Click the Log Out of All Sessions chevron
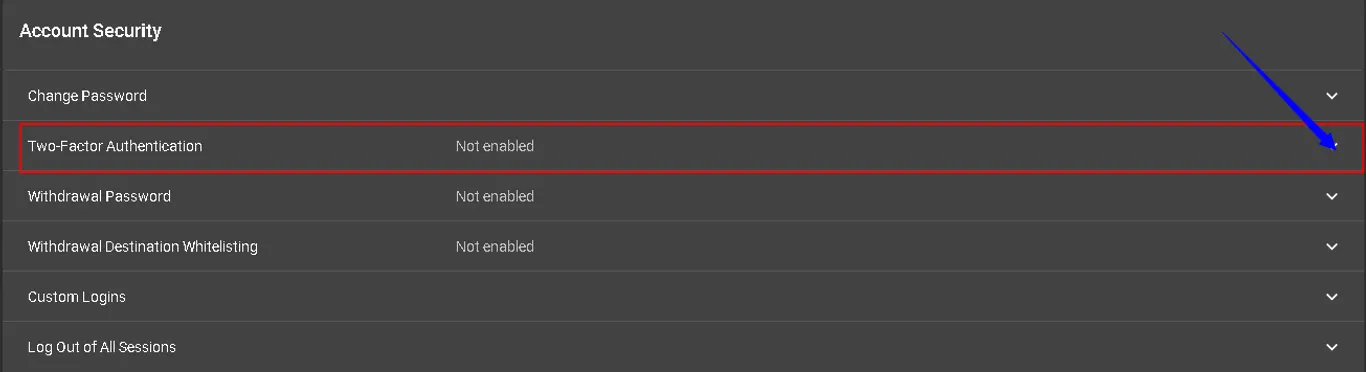This screenshot has width=1366, height=372. click(1332, 347)
